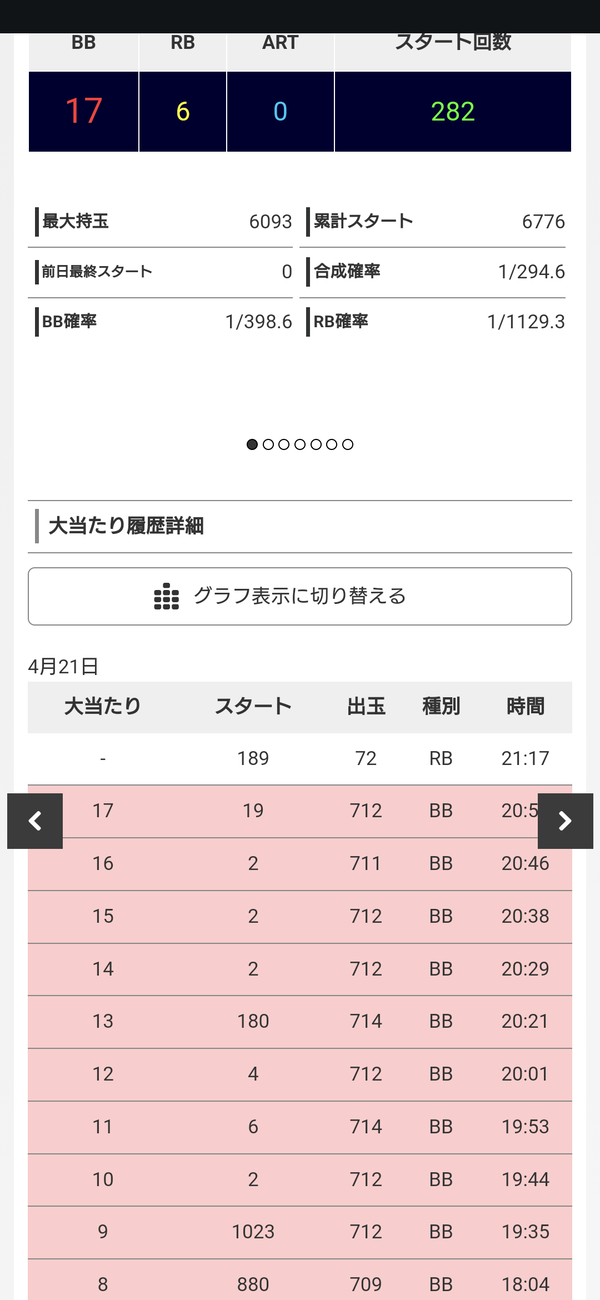The height and width of the screenshot is (1300, 600).
Task: Select the second pagination dot
Action: pyautogui.click(x=268, y=445)
